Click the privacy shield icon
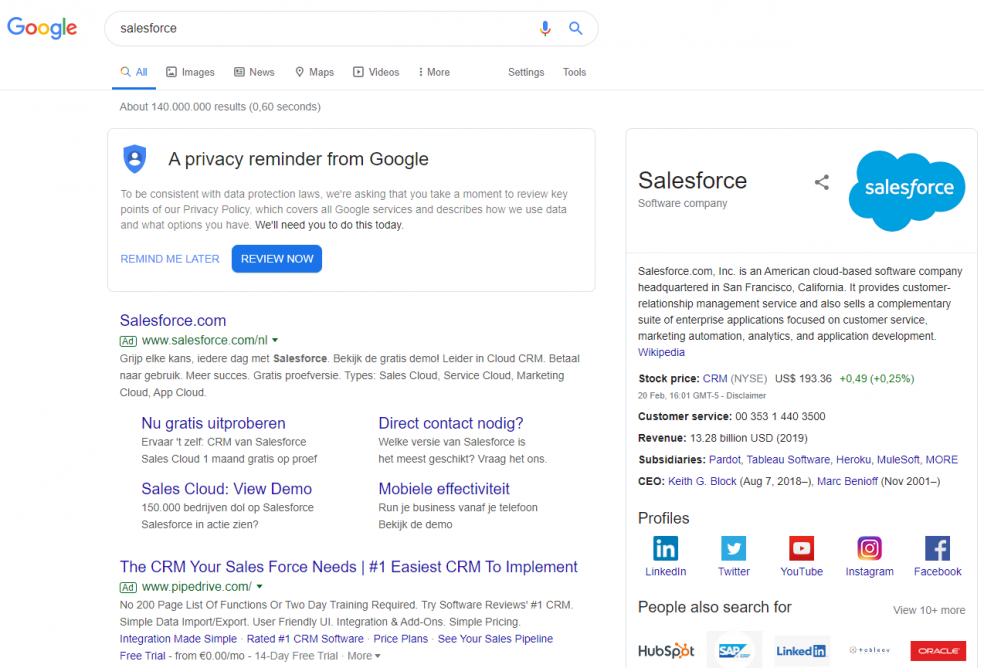984x668 pixels. [x=134, y=159]
